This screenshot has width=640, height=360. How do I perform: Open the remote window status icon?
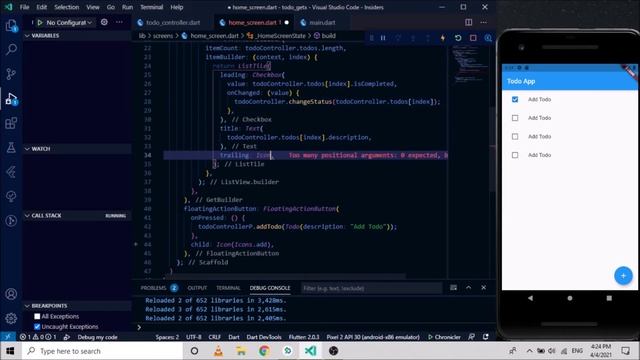point(7,337)
